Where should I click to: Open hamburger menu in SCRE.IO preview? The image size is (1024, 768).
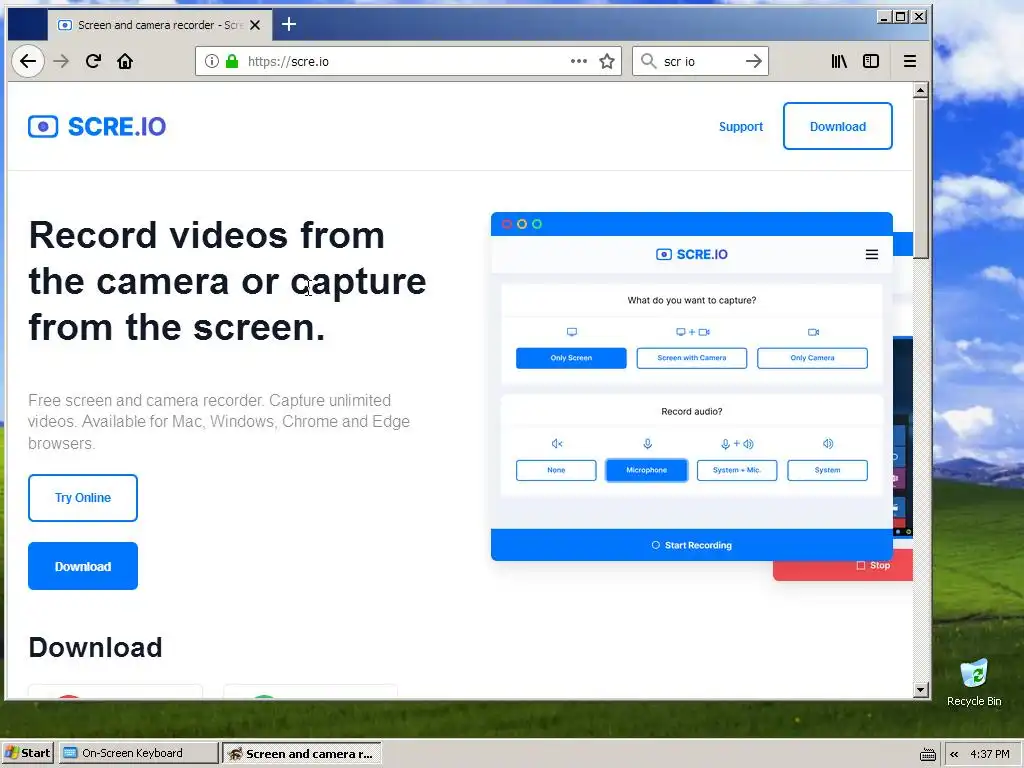872,255
